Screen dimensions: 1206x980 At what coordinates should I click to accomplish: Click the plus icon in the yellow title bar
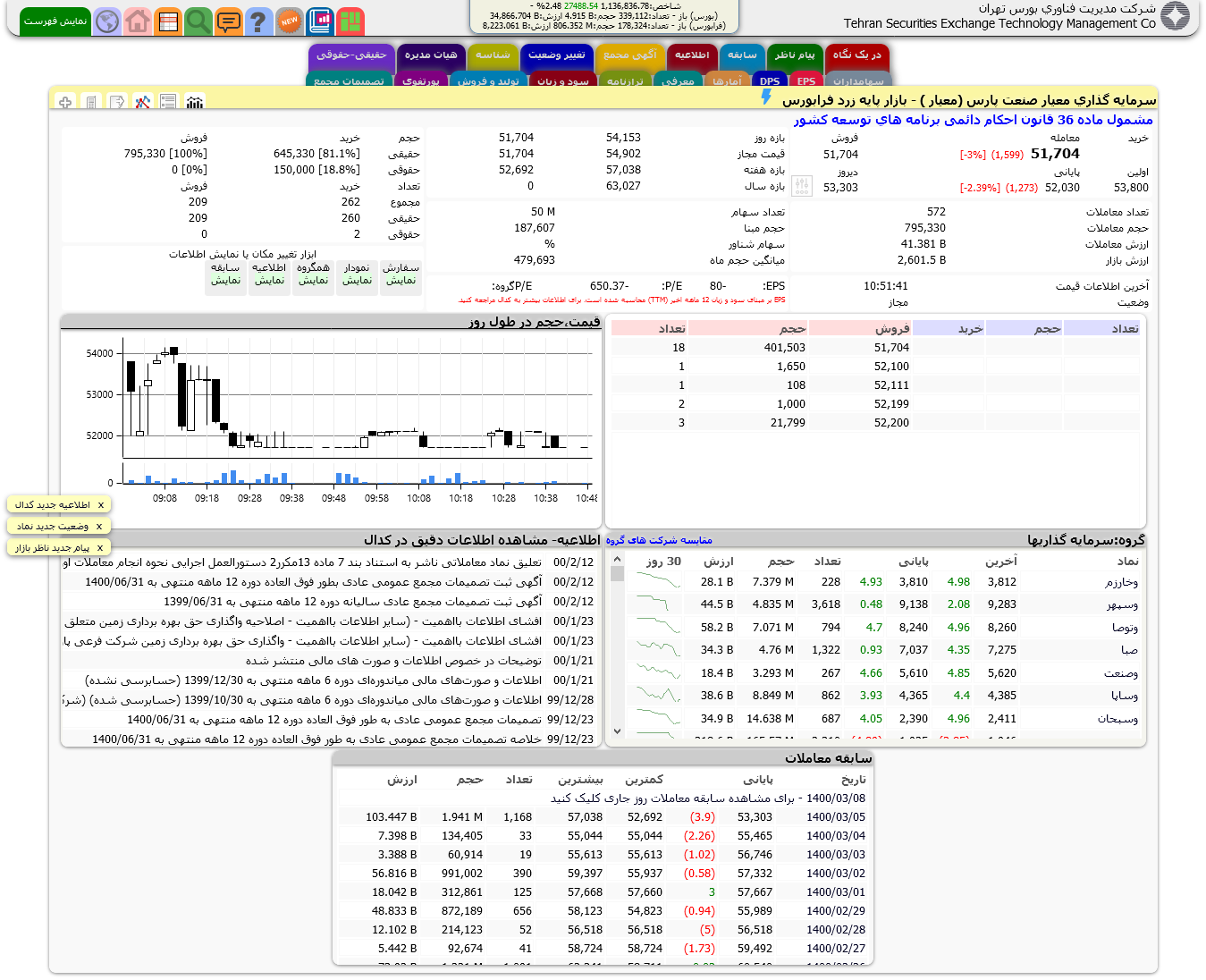click(x=65, y=102)
